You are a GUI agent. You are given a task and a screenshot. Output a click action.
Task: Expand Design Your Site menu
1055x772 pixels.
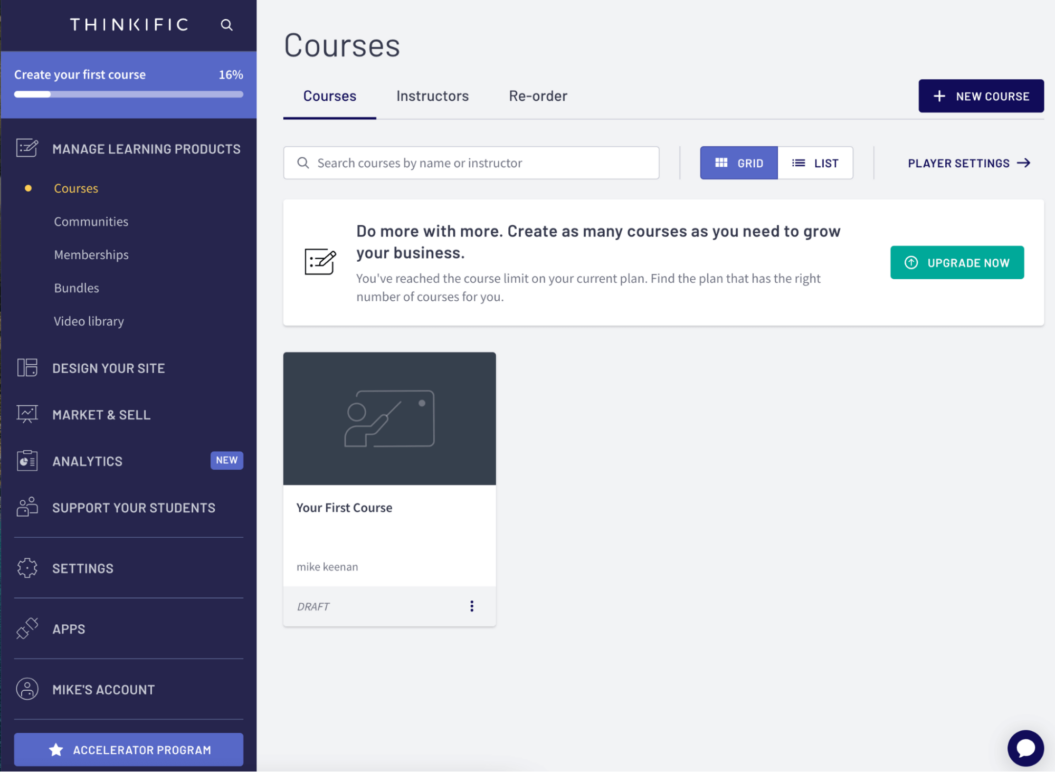[x=108, y=368]
